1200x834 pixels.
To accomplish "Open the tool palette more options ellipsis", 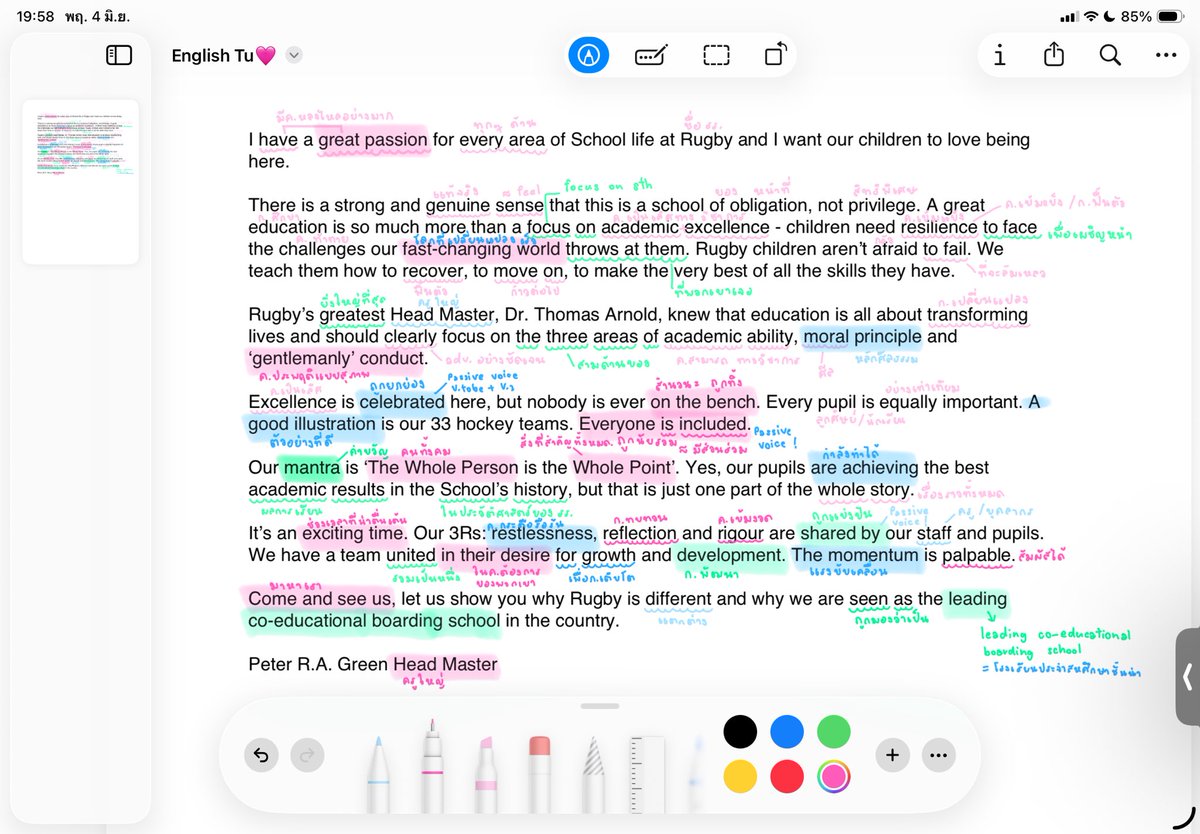I will pos(938,755).
